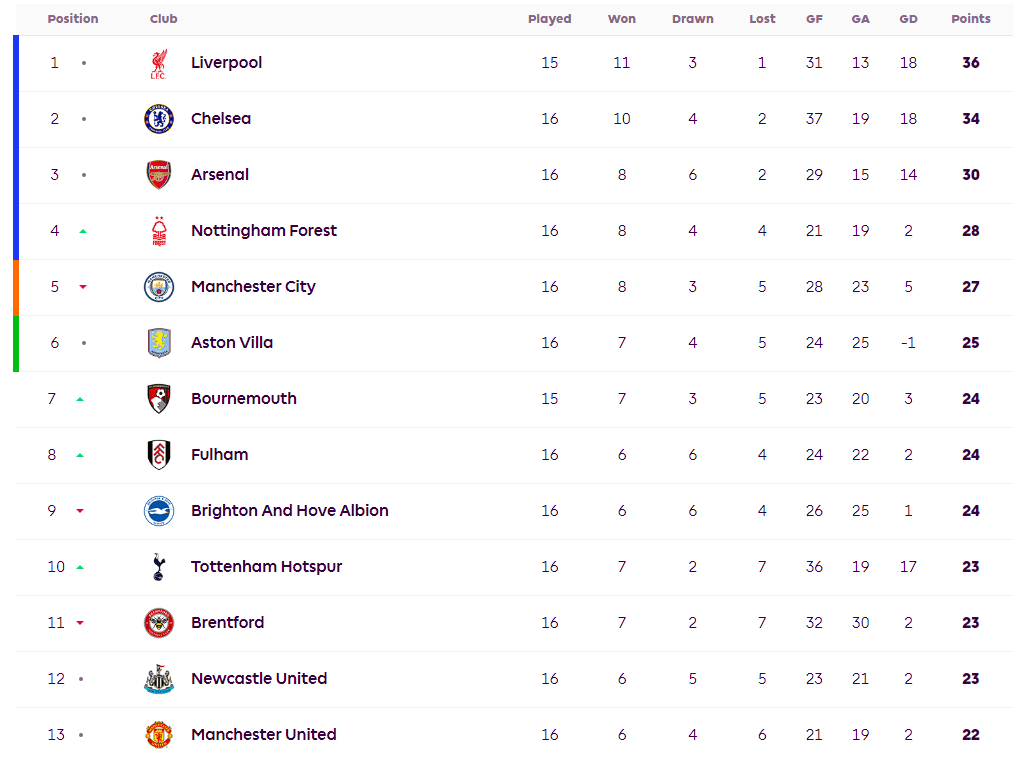The image size is (1013, 763).
Task: Click the Liverpool club crest
Action: pyautogui.click(x=158, y=63)
